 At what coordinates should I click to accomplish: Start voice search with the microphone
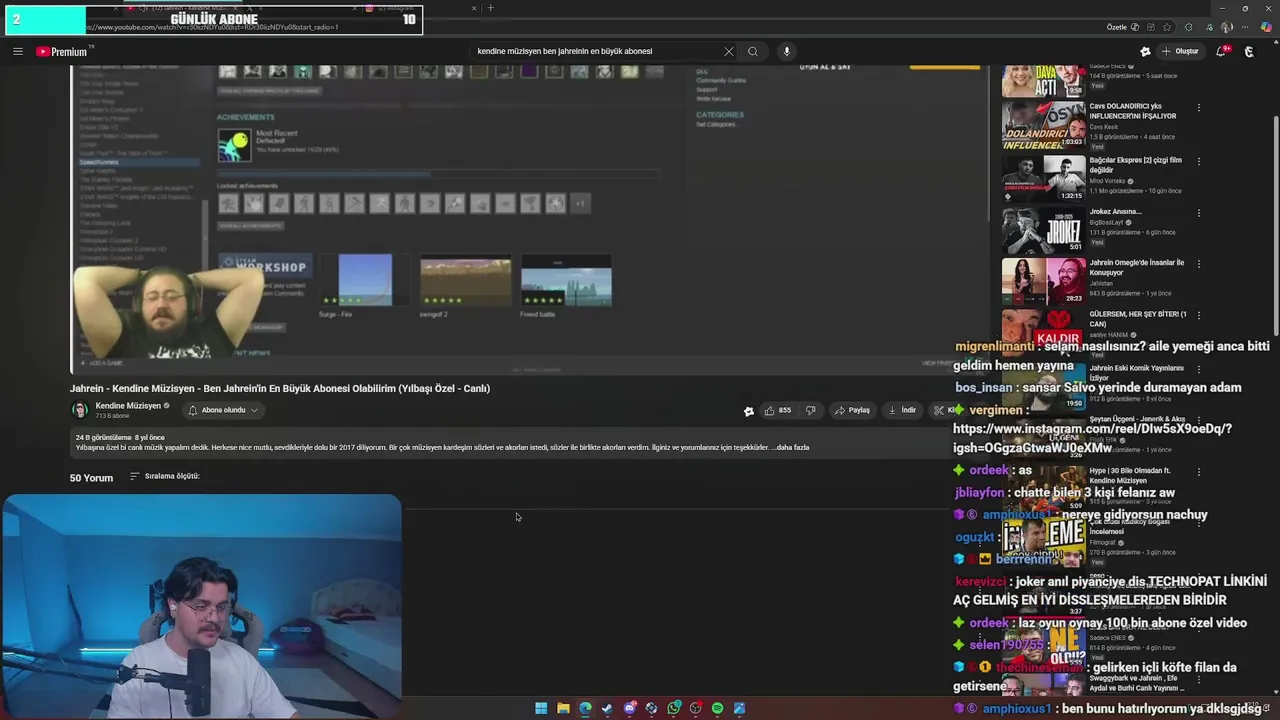coord(787,51)
